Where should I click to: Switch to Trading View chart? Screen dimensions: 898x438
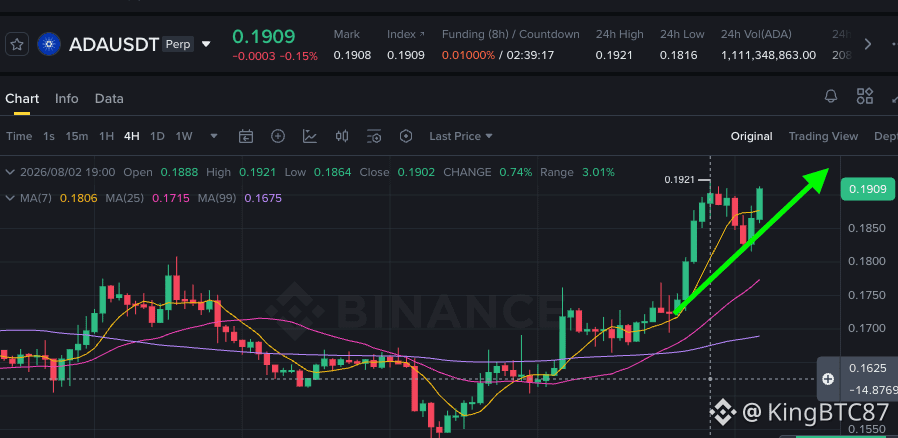click(x=823, y=136)
